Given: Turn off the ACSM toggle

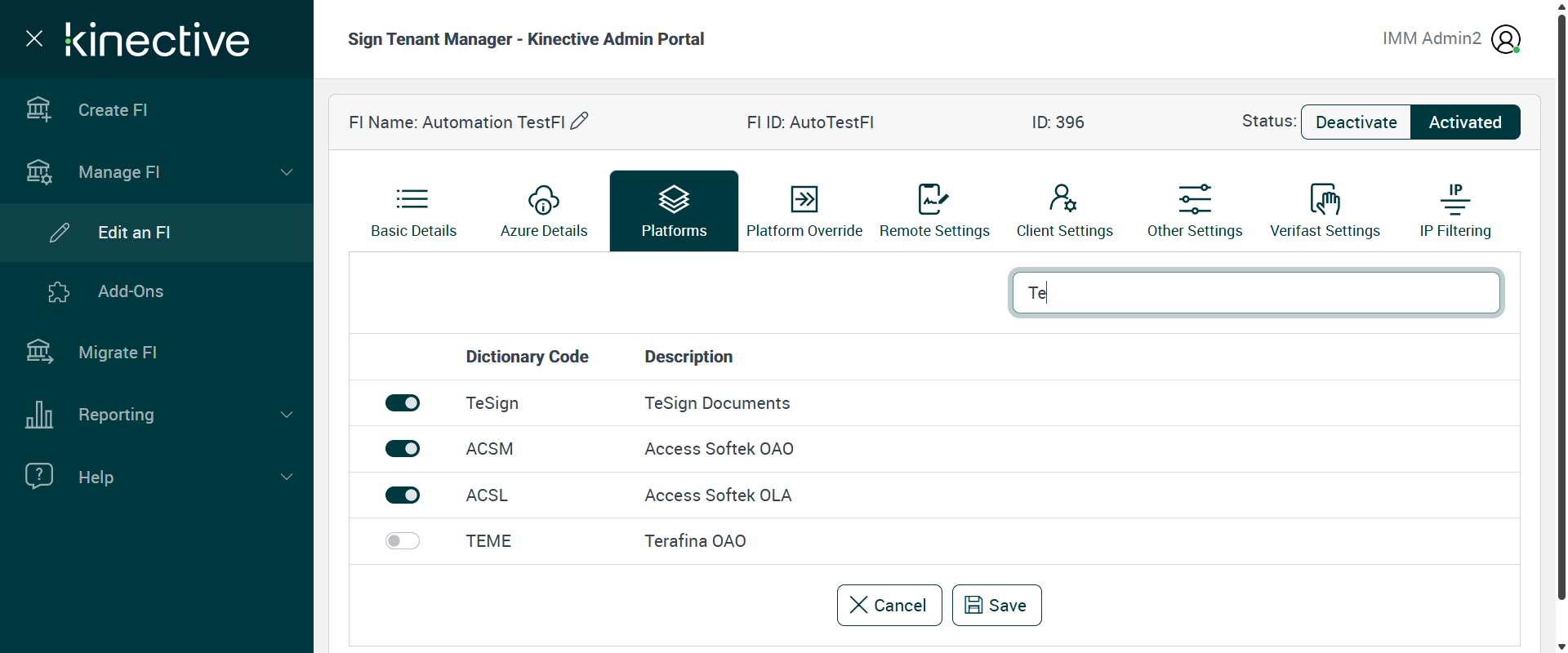Looking at the screenshot, I should coord(403,449).
